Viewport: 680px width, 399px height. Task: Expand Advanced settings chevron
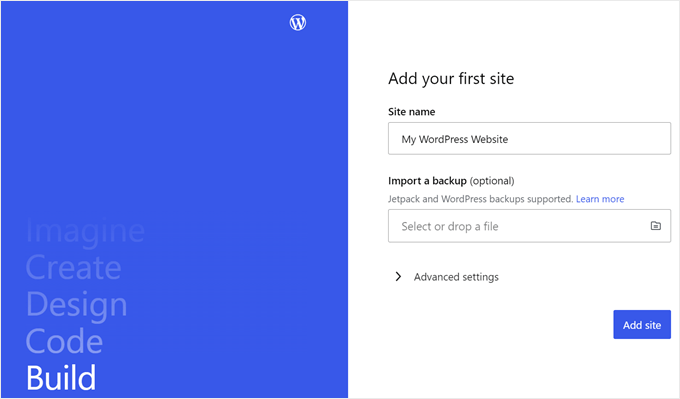click(398, 277)
